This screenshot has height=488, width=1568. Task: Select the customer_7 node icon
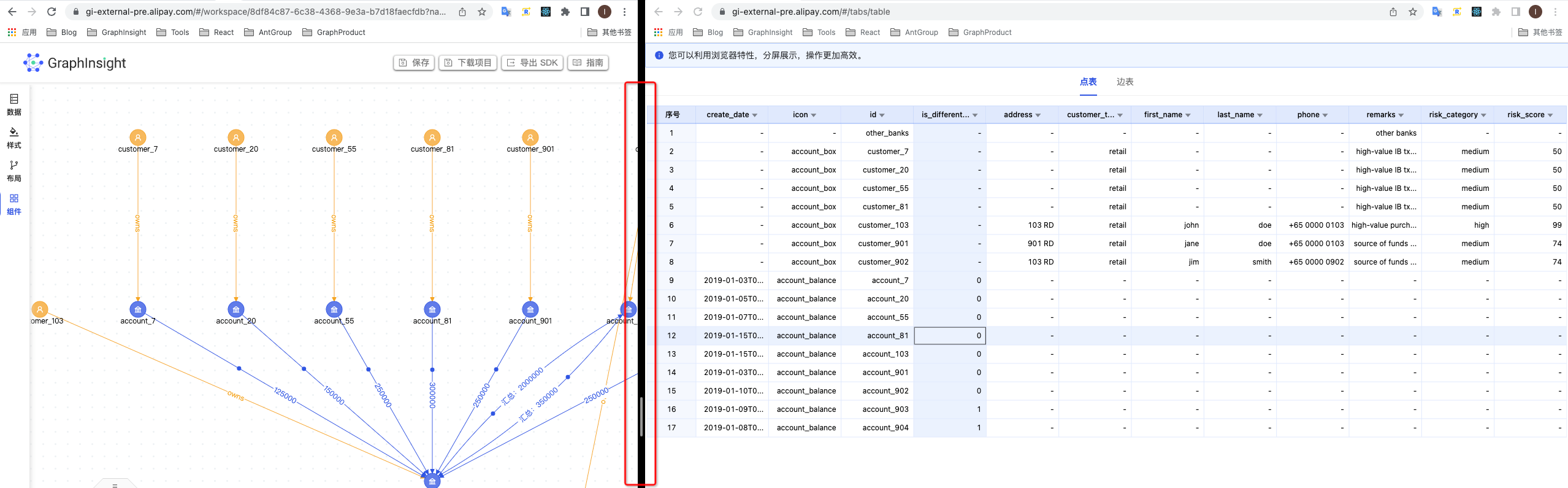click(138, 137)
